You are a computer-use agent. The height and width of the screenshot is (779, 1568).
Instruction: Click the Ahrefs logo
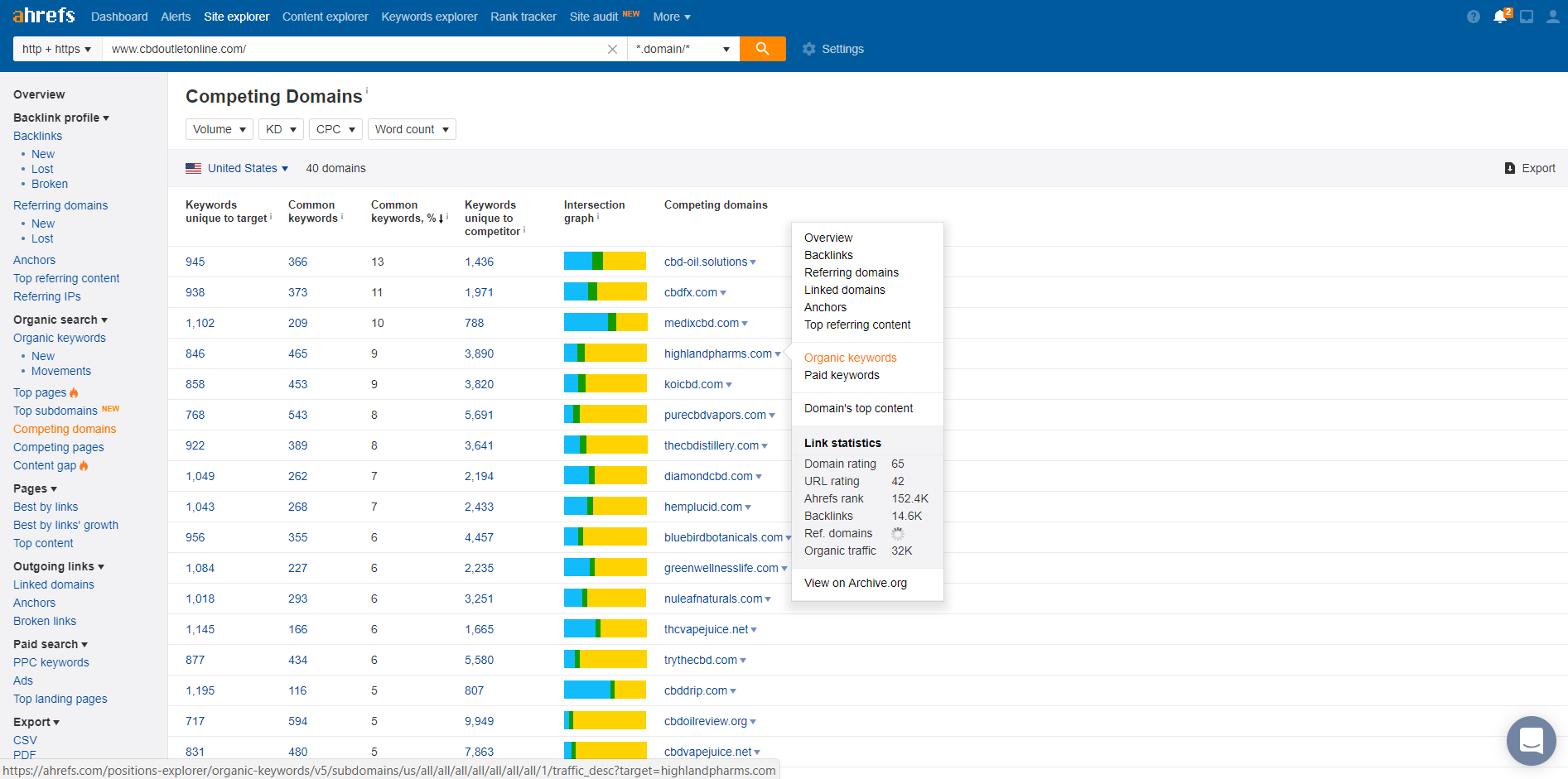[x=44, y=16]
